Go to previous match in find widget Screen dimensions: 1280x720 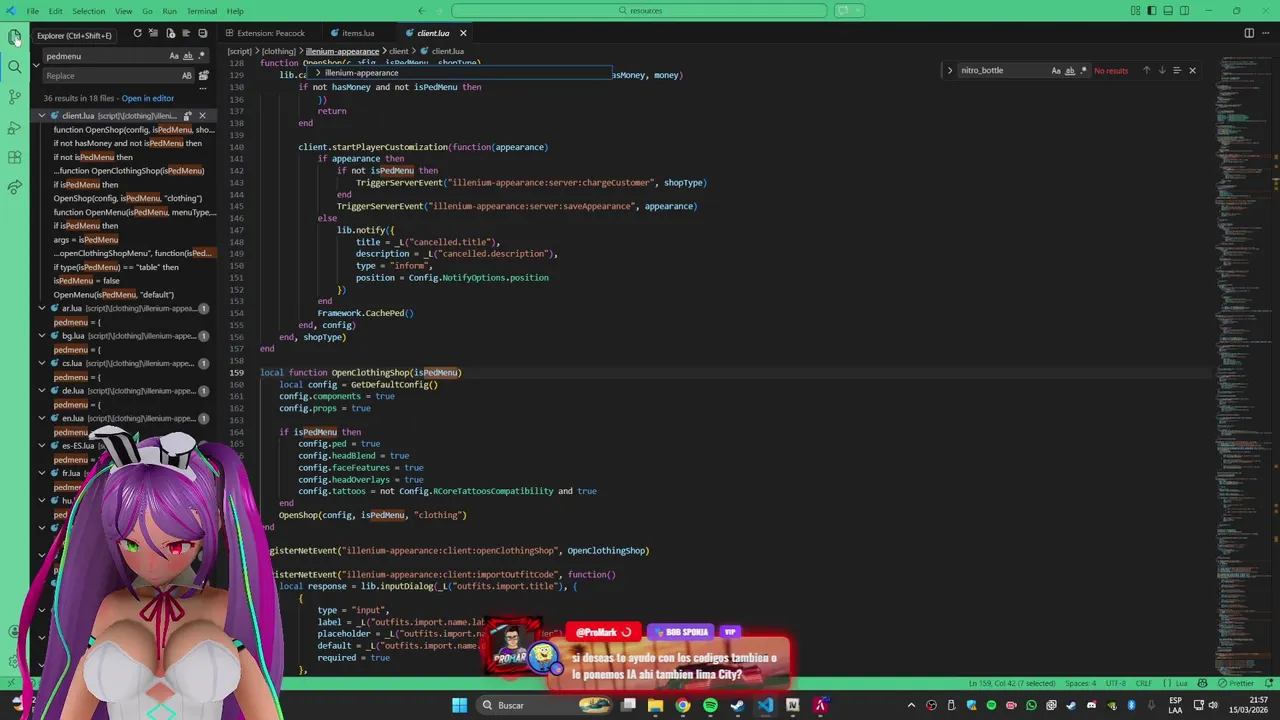pyautogui.click(x=1146, y=71)
